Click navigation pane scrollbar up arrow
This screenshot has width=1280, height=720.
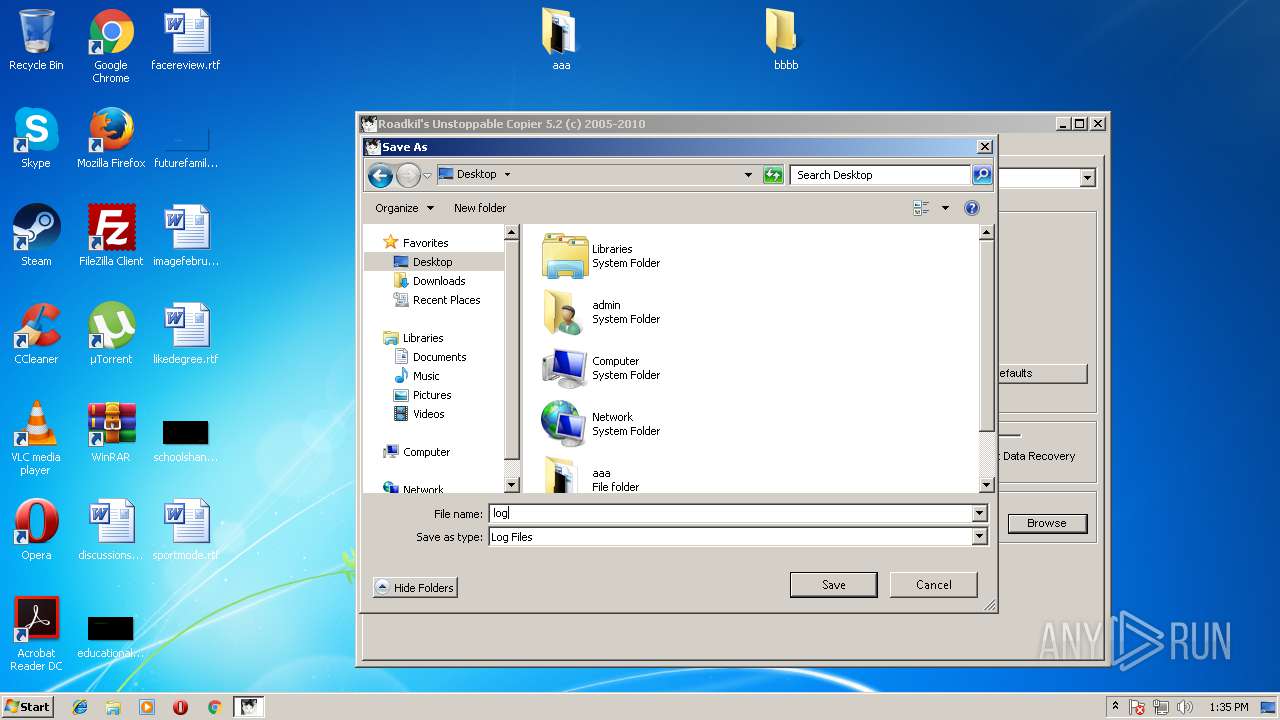tap(511, 233)
